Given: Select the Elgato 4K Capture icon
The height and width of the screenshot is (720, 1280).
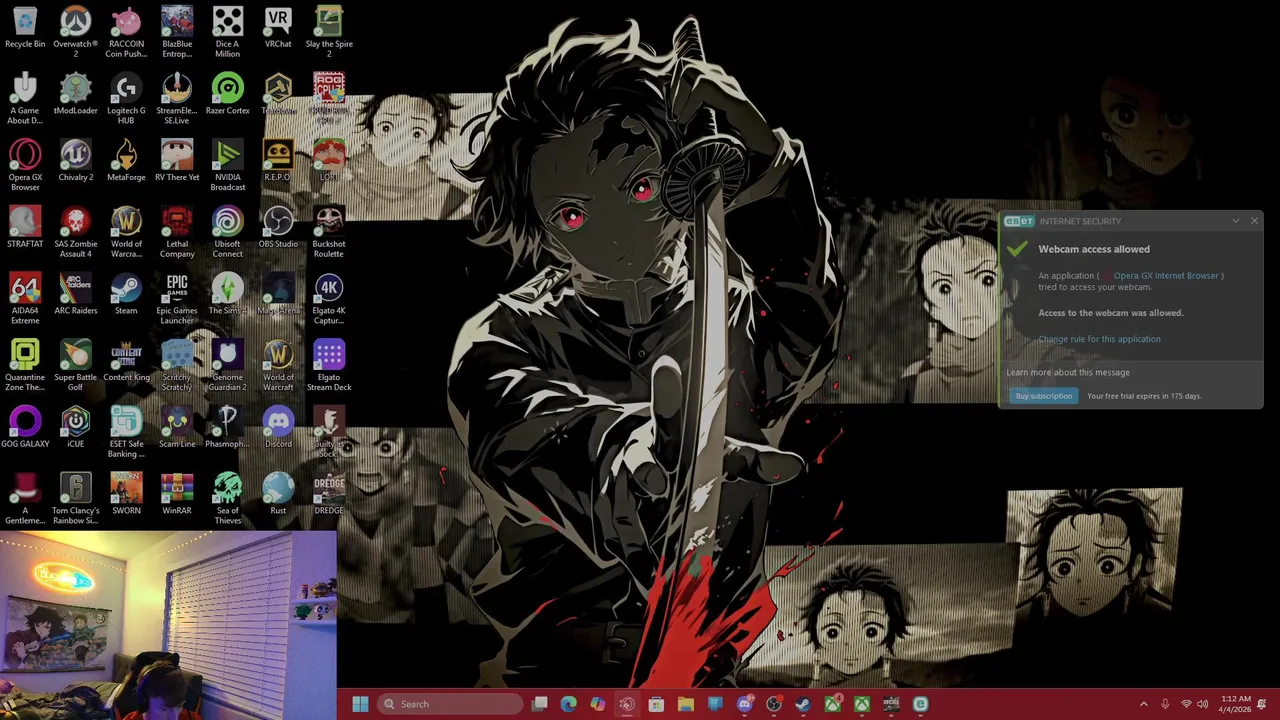Looking at the screenshot, I should pyautogui.click(x=329, y=299).
